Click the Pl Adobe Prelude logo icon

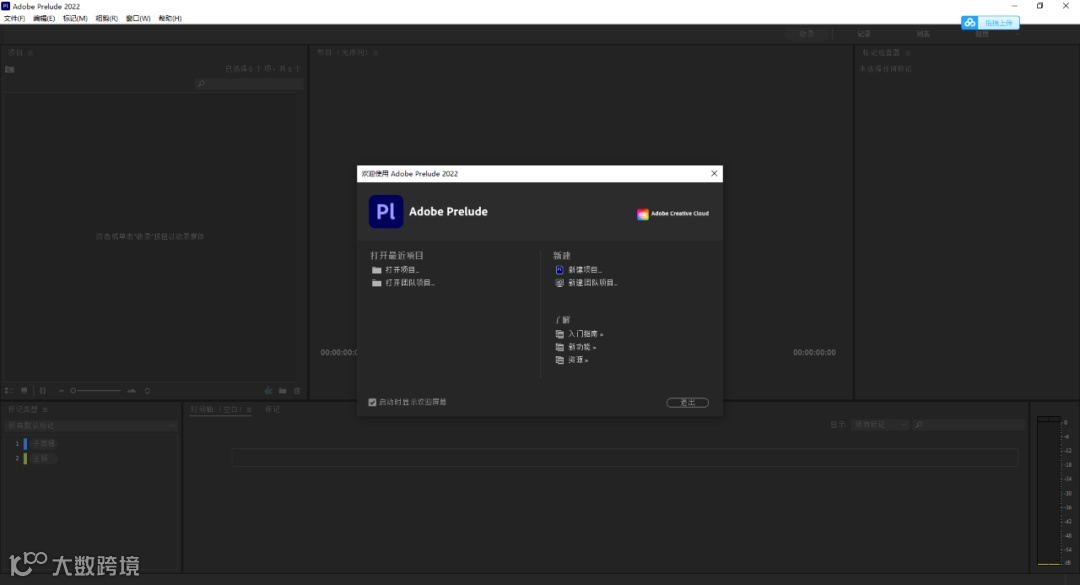[x=386, y=212]
